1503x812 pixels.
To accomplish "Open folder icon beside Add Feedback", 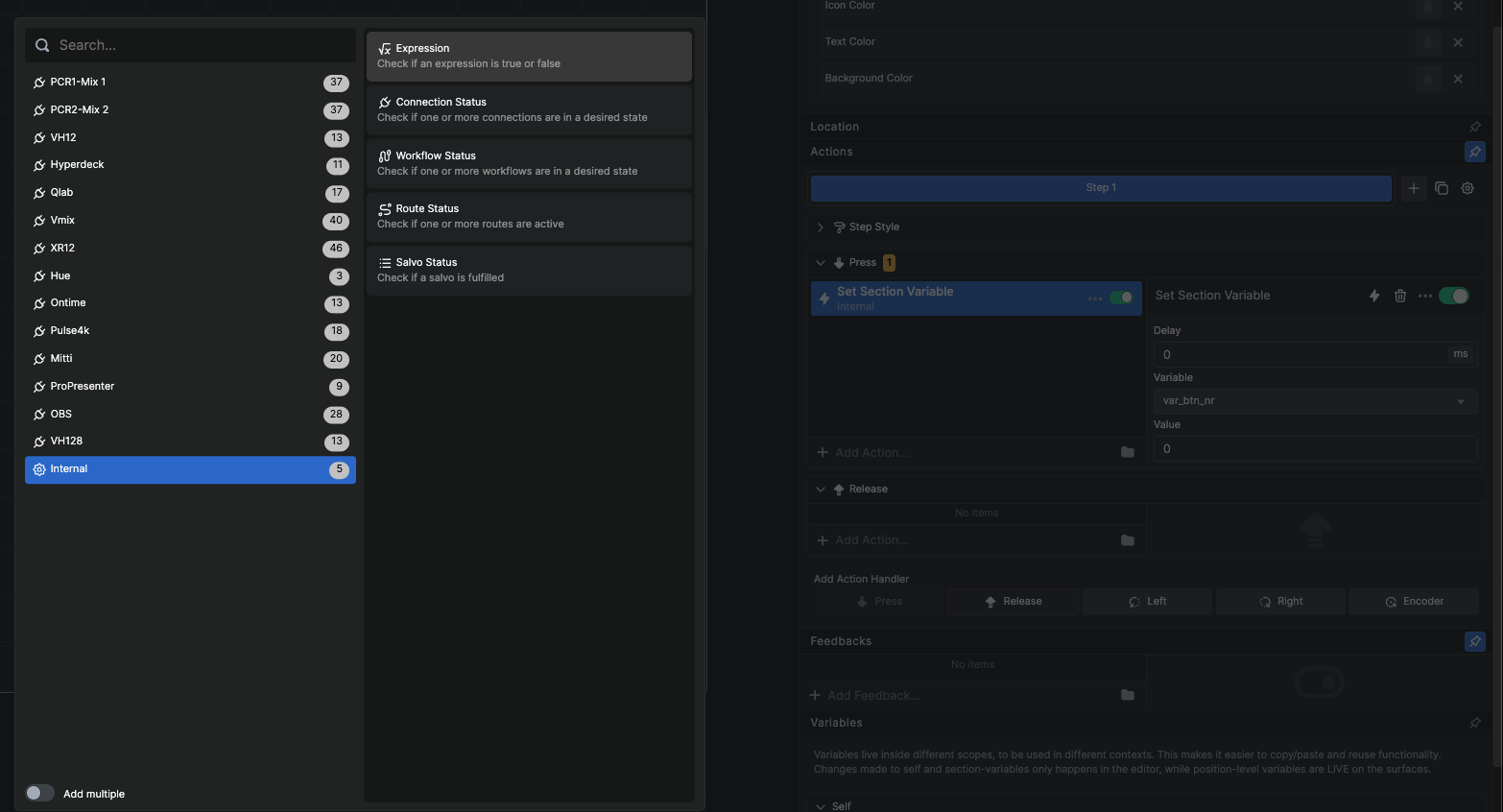I will [1128, 695].
